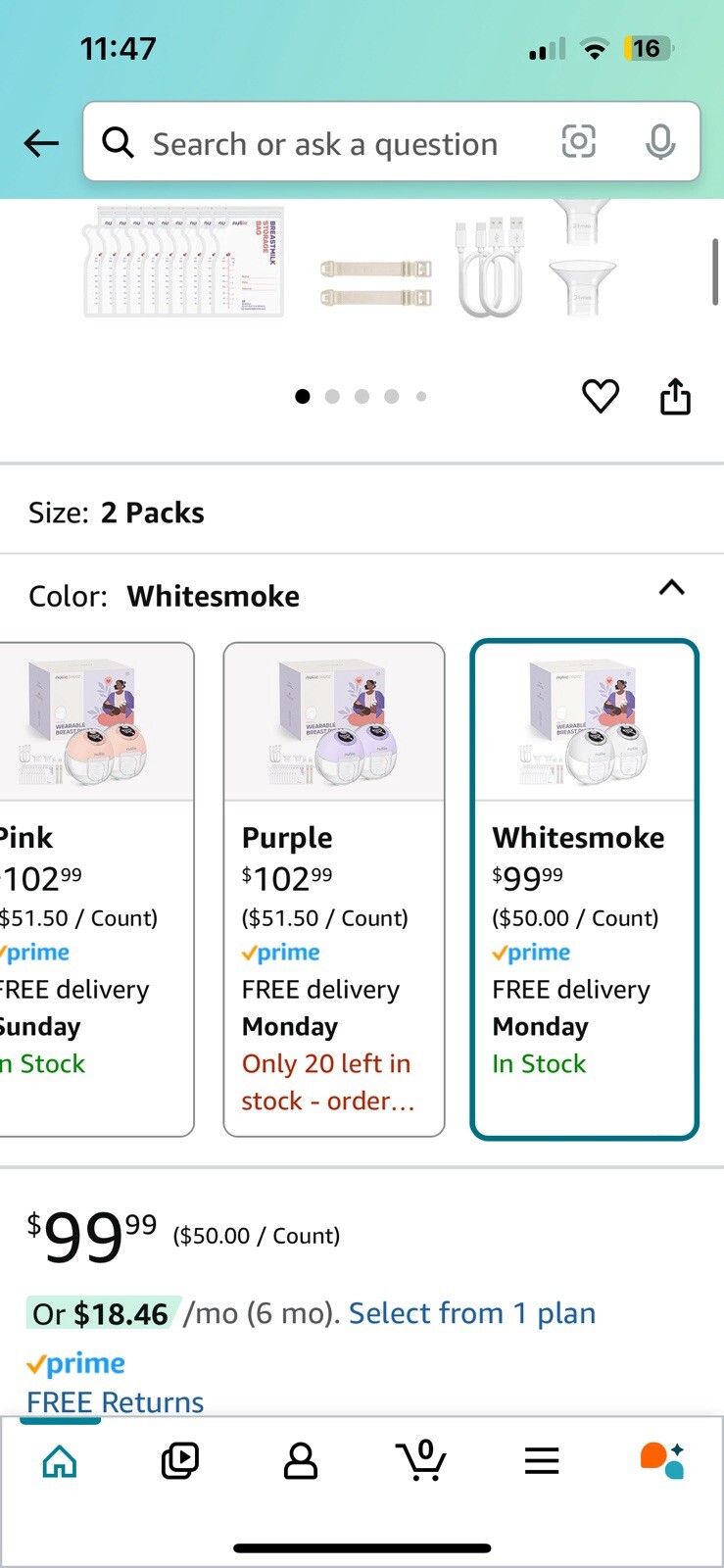724x1568 pixels.
Task: Click Select from 1 plan link
Action: point(472,1313)
